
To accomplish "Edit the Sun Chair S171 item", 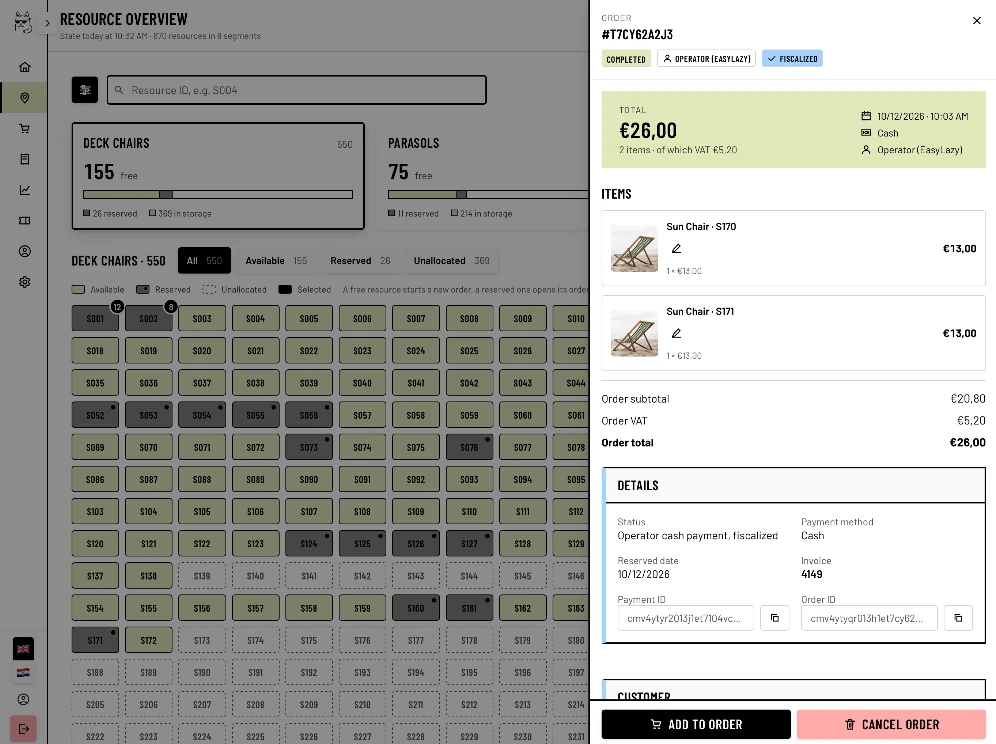I will click(676, 333).
